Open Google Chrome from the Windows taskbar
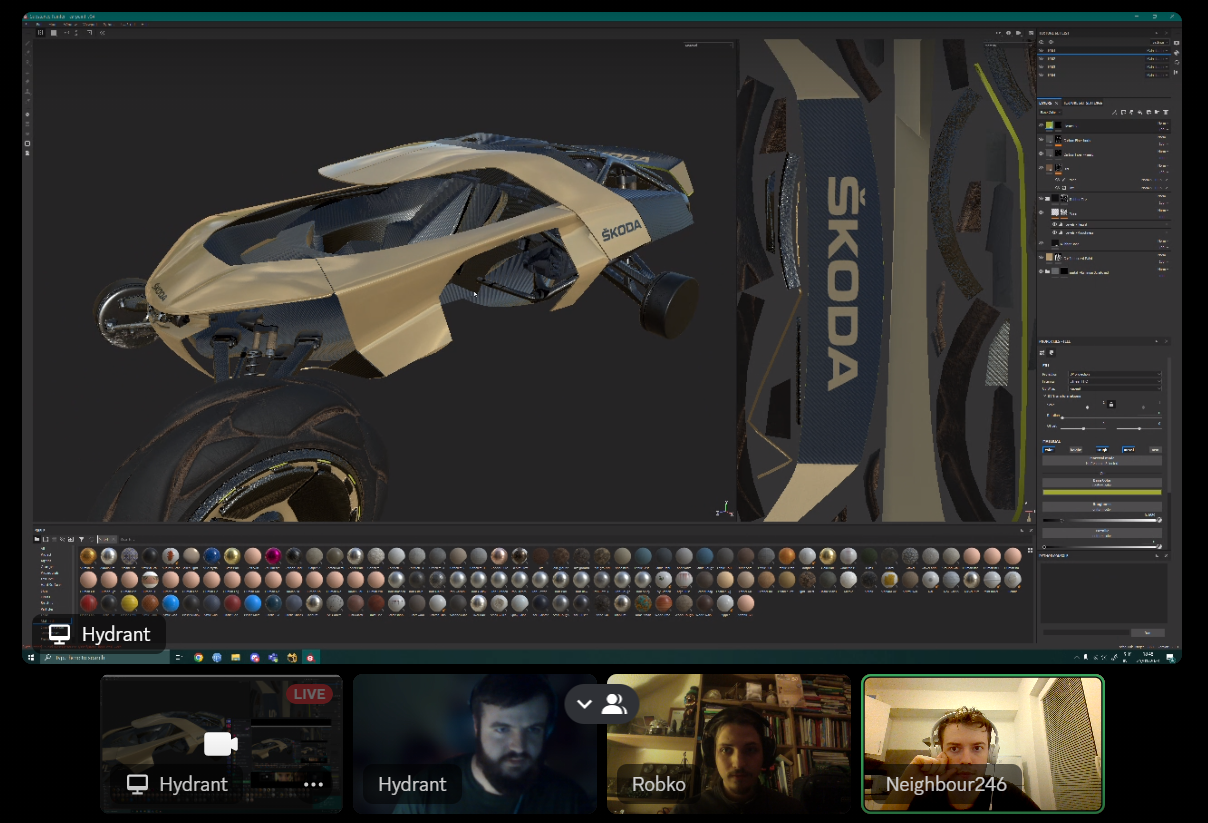1208x823 pixels. [198, 657]
